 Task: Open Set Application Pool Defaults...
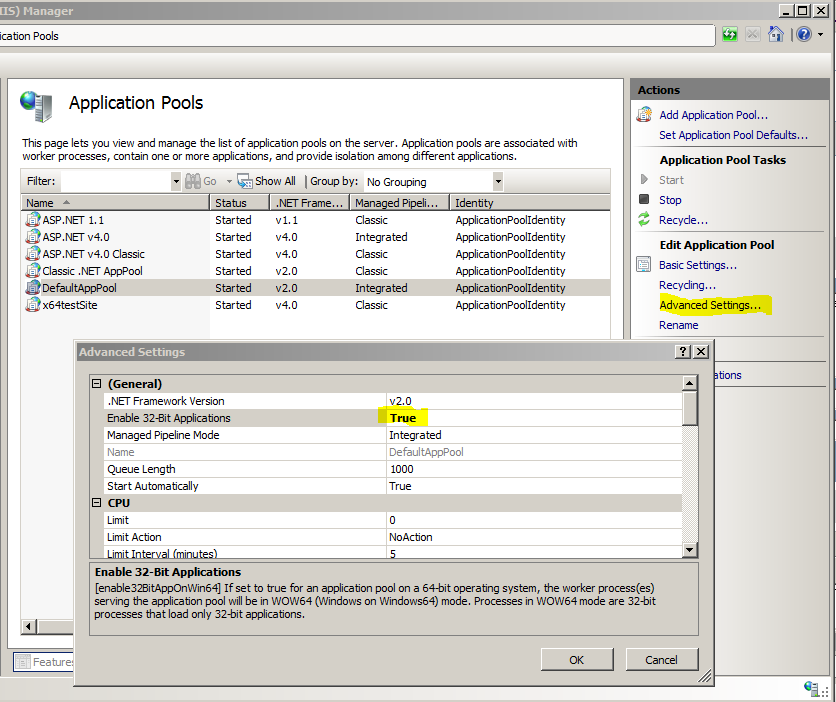point(733,135)
